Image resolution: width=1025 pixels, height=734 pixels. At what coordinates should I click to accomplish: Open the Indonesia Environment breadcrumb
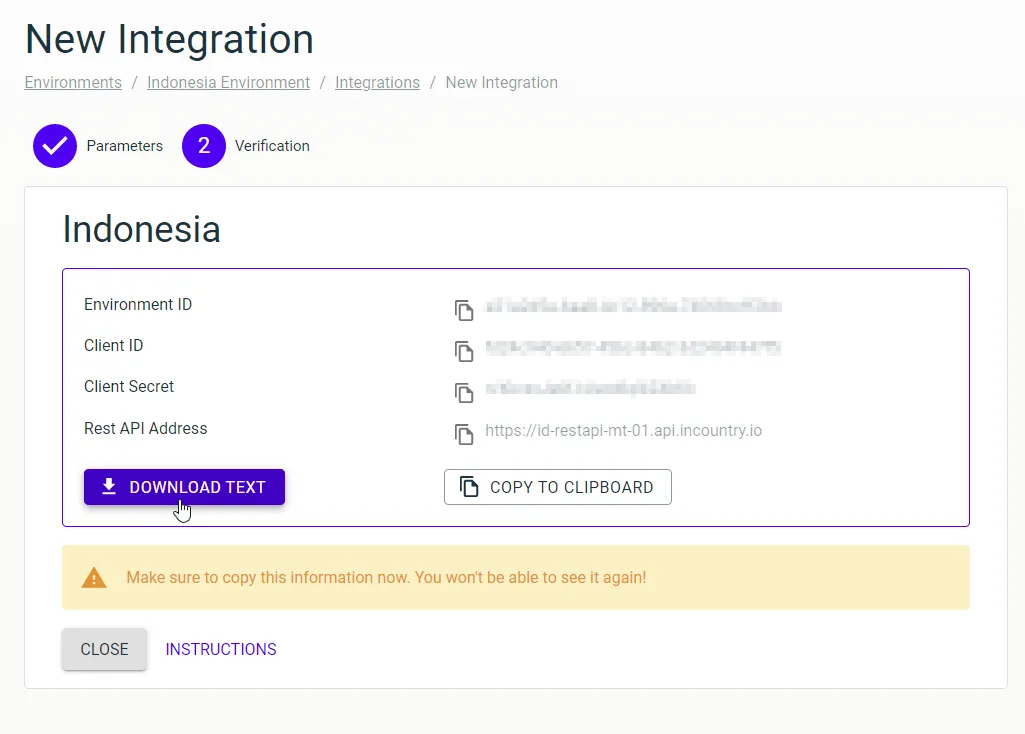[x=228, y=82]
